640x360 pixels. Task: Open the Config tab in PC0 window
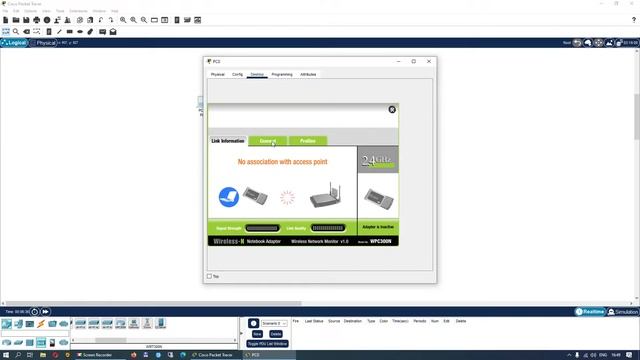[x=237, y=74]
